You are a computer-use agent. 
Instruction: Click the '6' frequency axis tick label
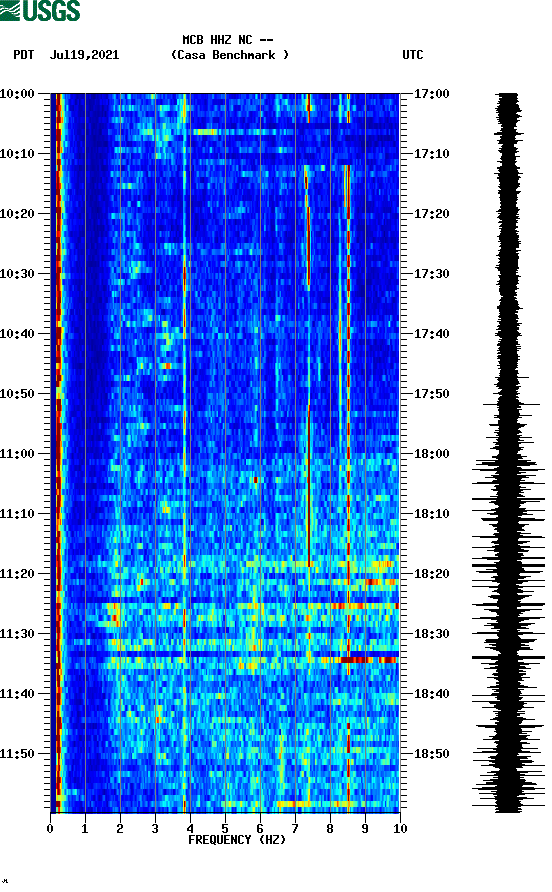(260, 828)
